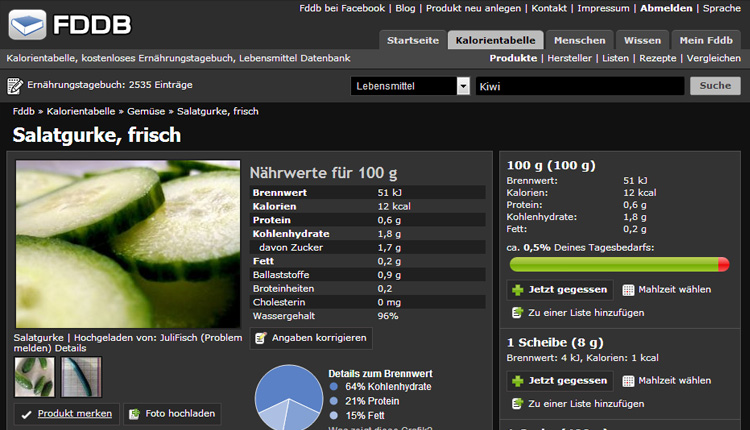
Task: Open the Hersteller submenu item
Action: click(x=569, y=58)
